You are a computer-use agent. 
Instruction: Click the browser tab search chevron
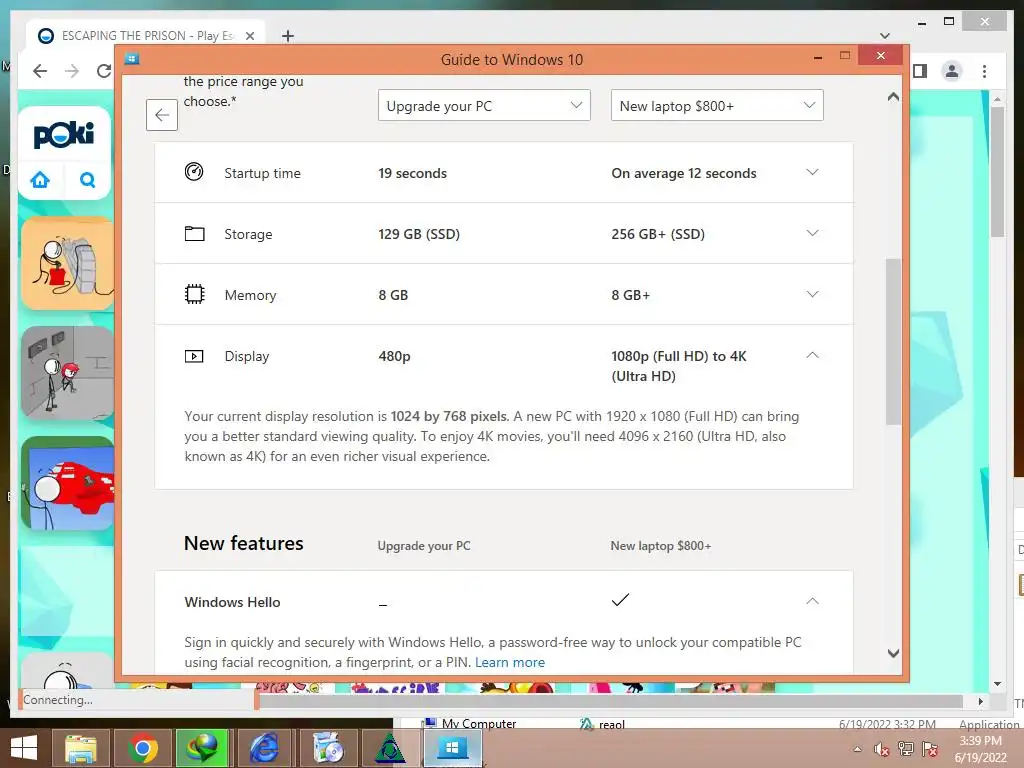tap(885, 36)
